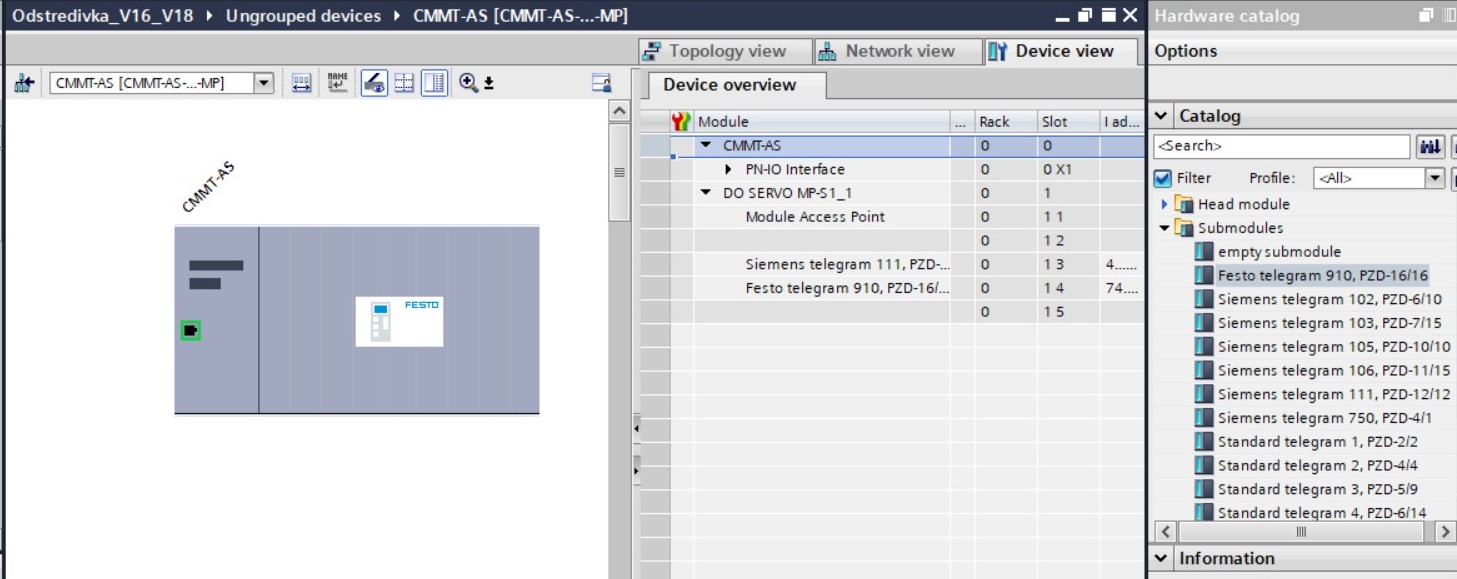Viewport: 1457px width, 579px height.
Task: Select Standard telegram 2, PZD-4/4
Action: point(1318,465)
